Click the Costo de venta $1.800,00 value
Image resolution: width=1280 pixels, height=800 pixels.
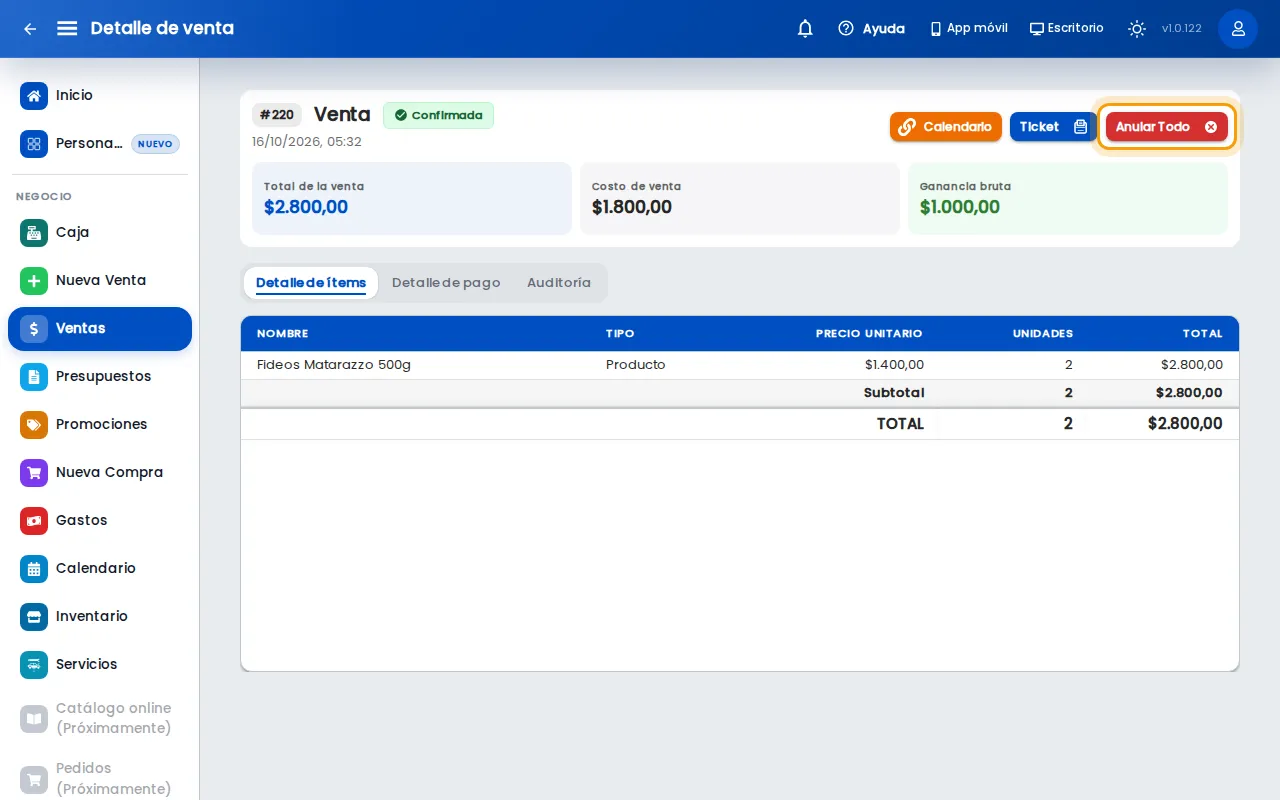[x=632, y=208]
